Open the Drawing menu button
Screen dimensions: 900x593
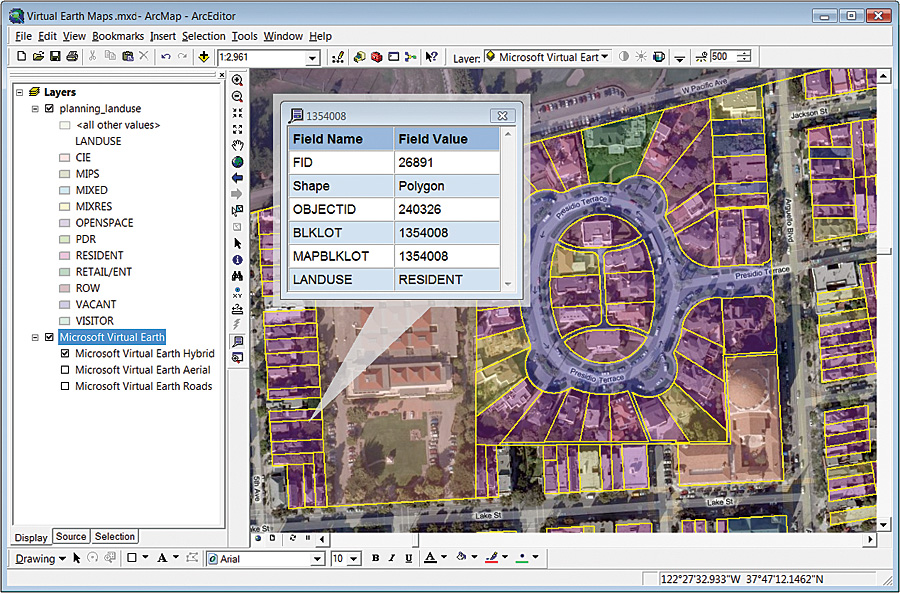pos(40,559)
